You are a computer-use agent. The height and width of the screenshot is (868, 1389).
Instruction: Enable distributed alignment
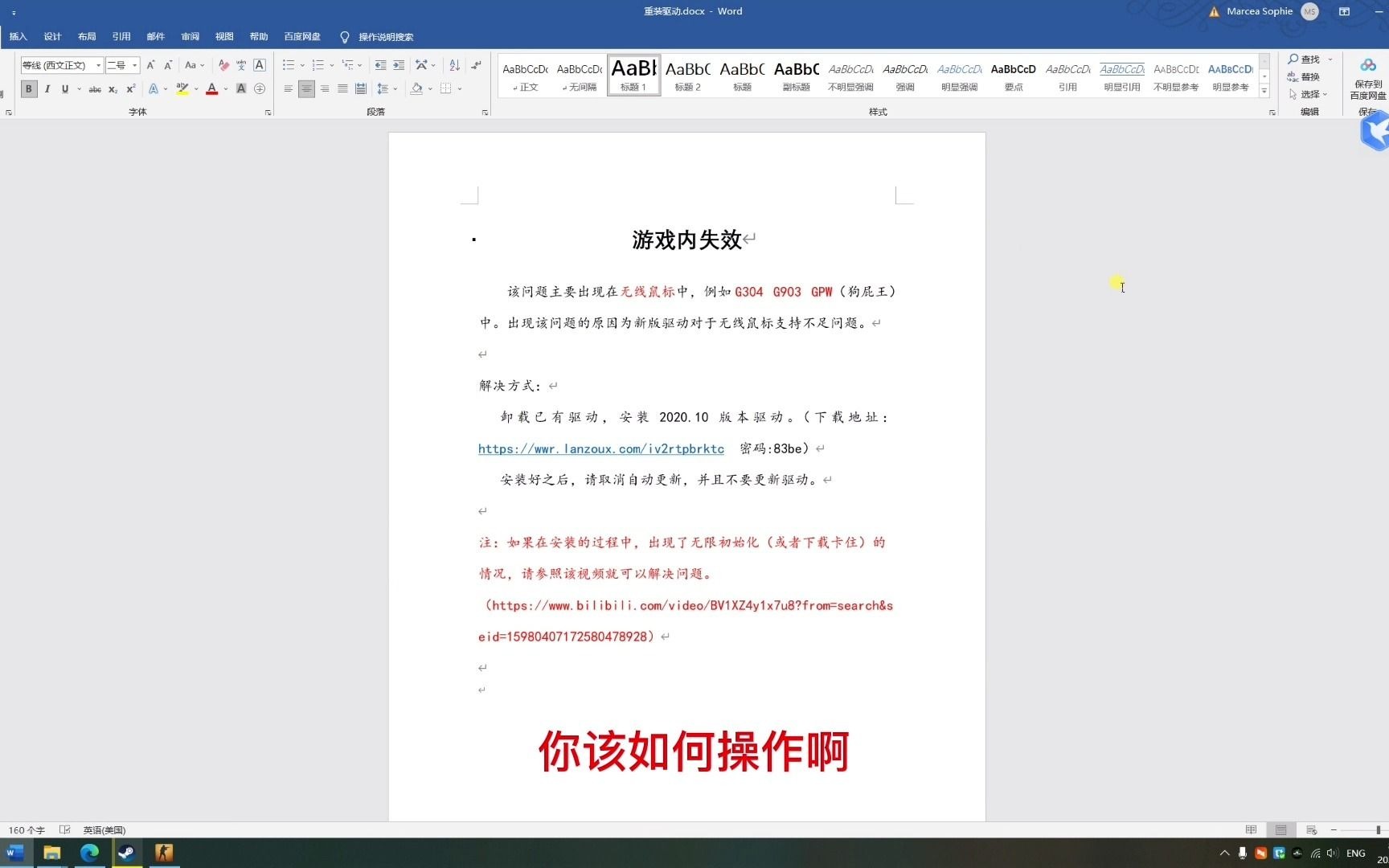(360, 89)
